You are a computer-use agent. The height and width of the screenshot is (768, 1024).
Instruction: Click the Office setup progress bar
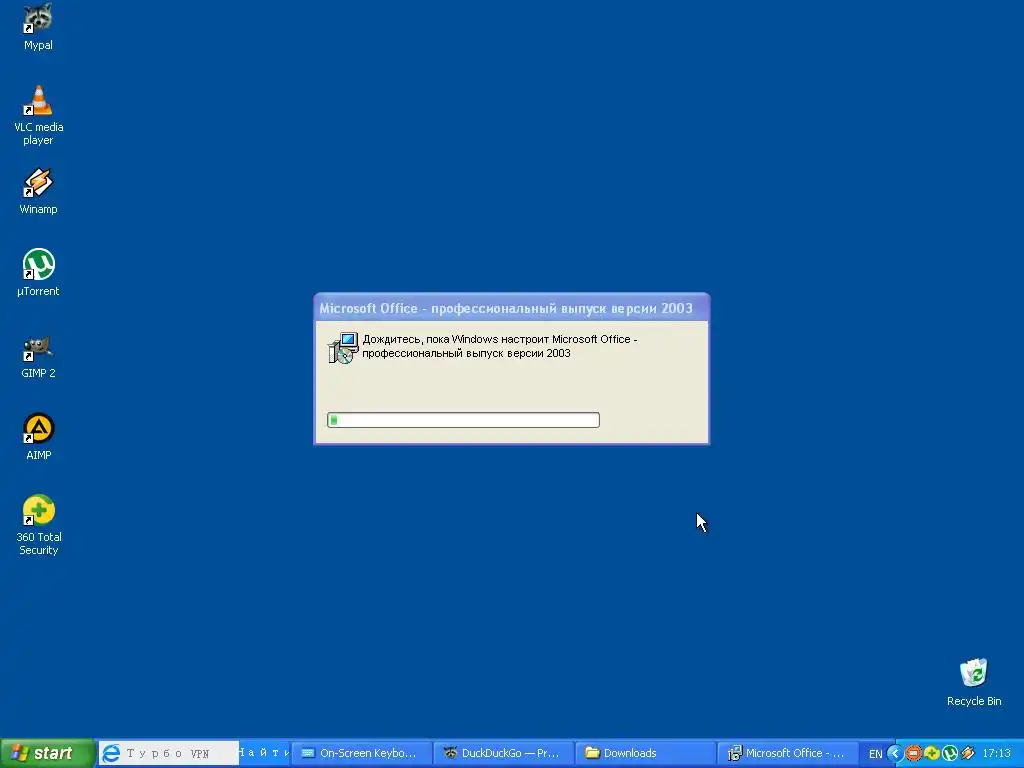point(463,420)
